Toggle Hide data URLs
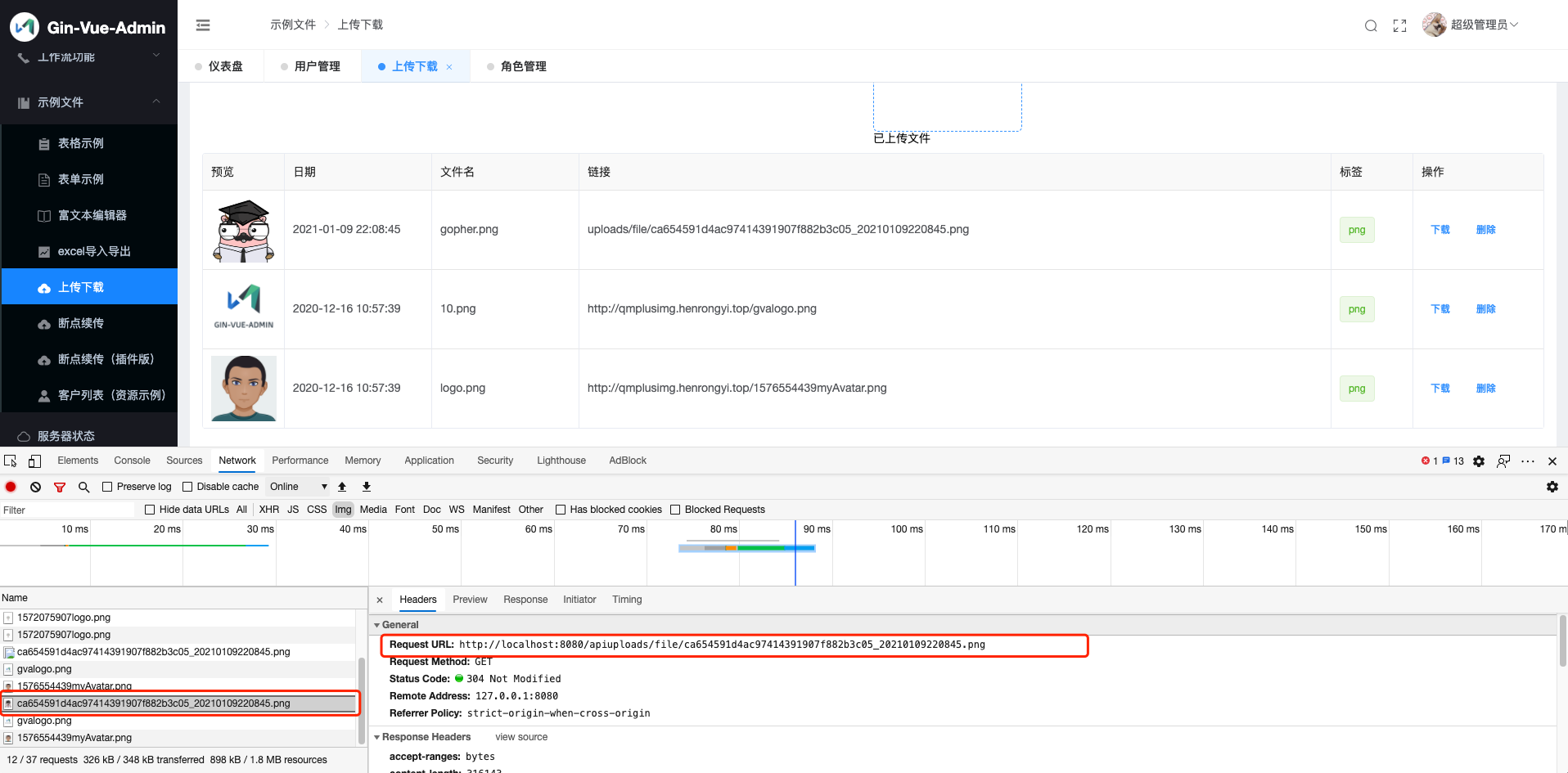Viewport: 1568px width, 773px height. point(149,509)
